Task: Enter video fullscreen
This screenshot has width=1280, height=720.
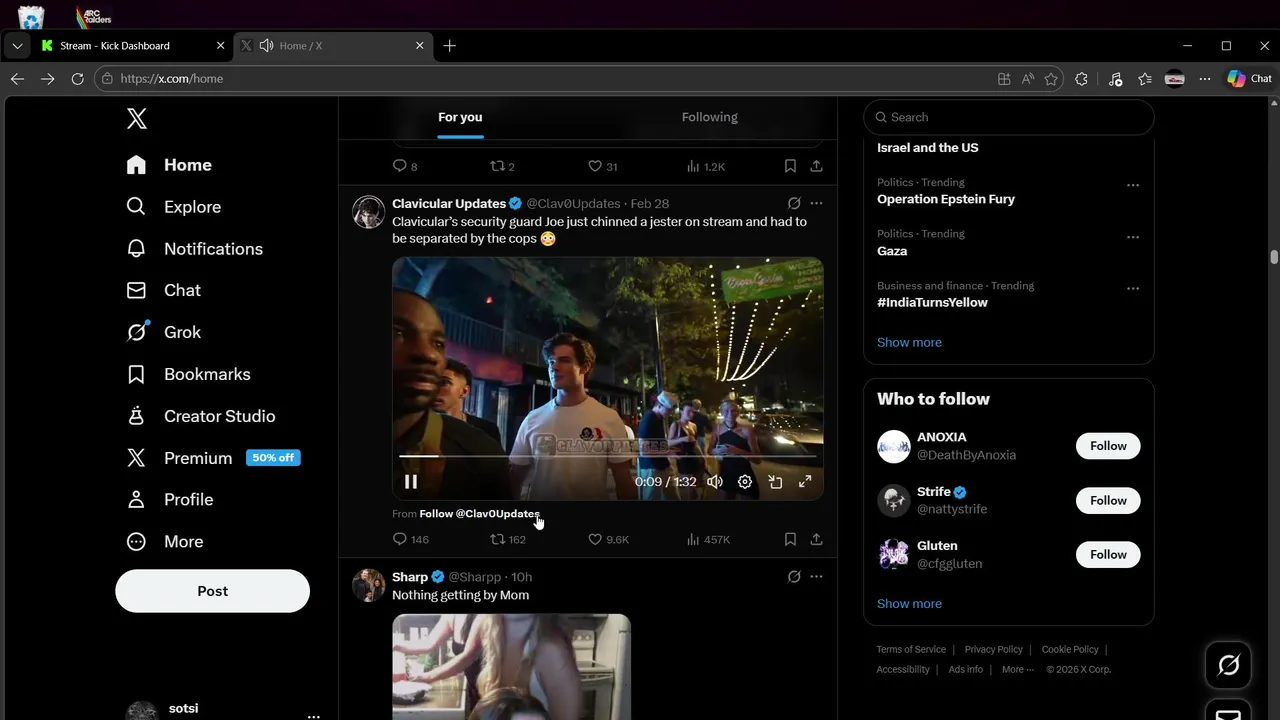Action: [805, 482]
